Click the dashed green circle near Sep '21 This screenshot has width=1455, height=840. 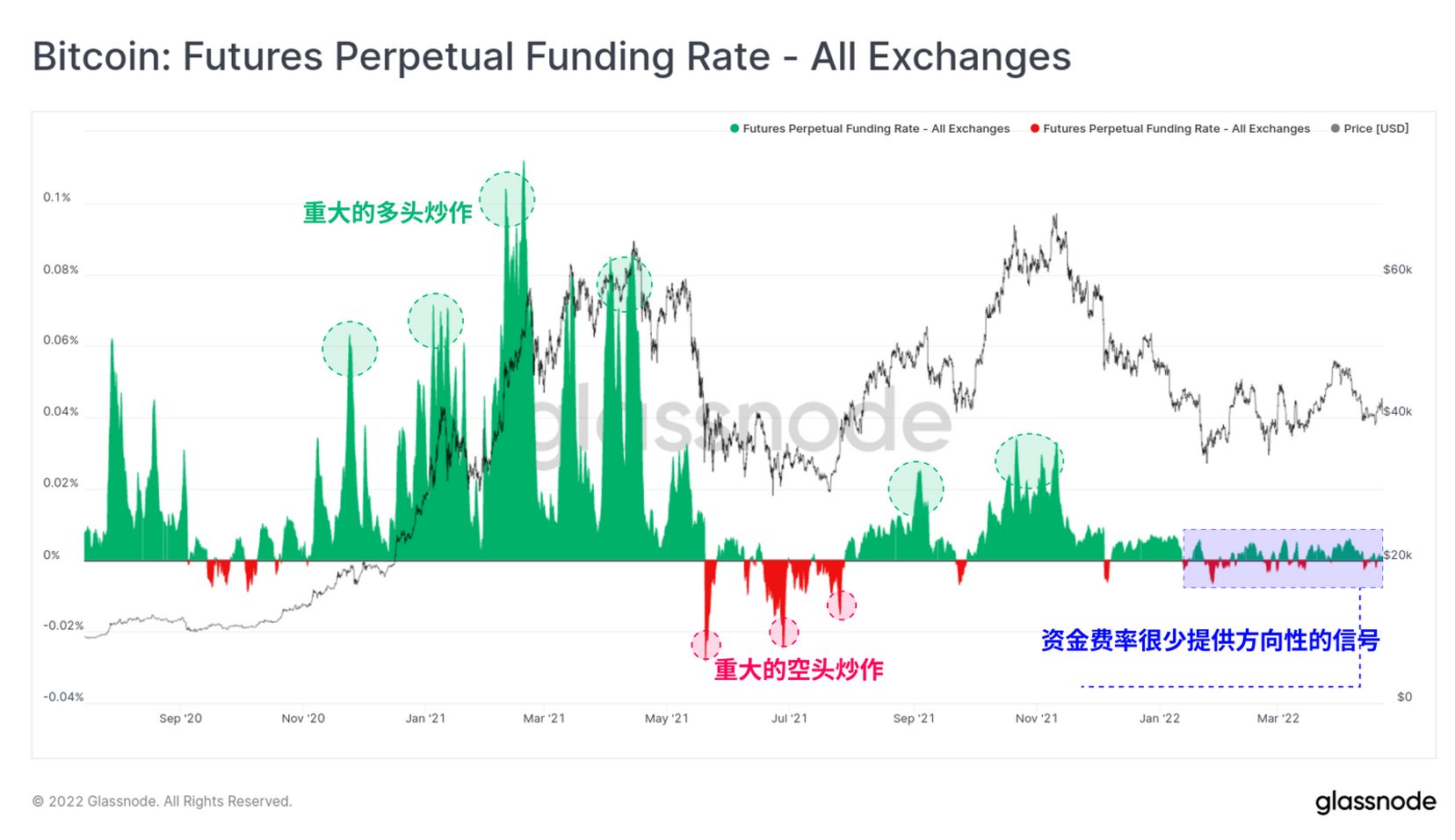tap(916, 489)
